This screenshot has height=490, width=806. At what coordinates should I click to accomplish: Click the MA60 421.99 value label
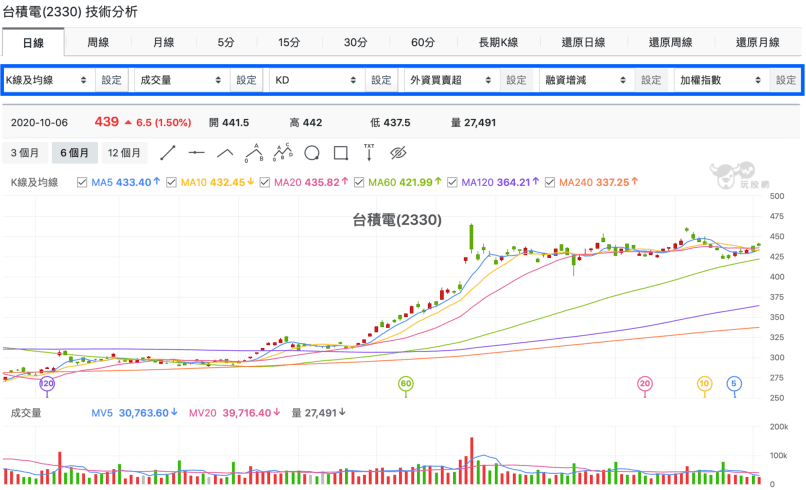click(405, 183)
